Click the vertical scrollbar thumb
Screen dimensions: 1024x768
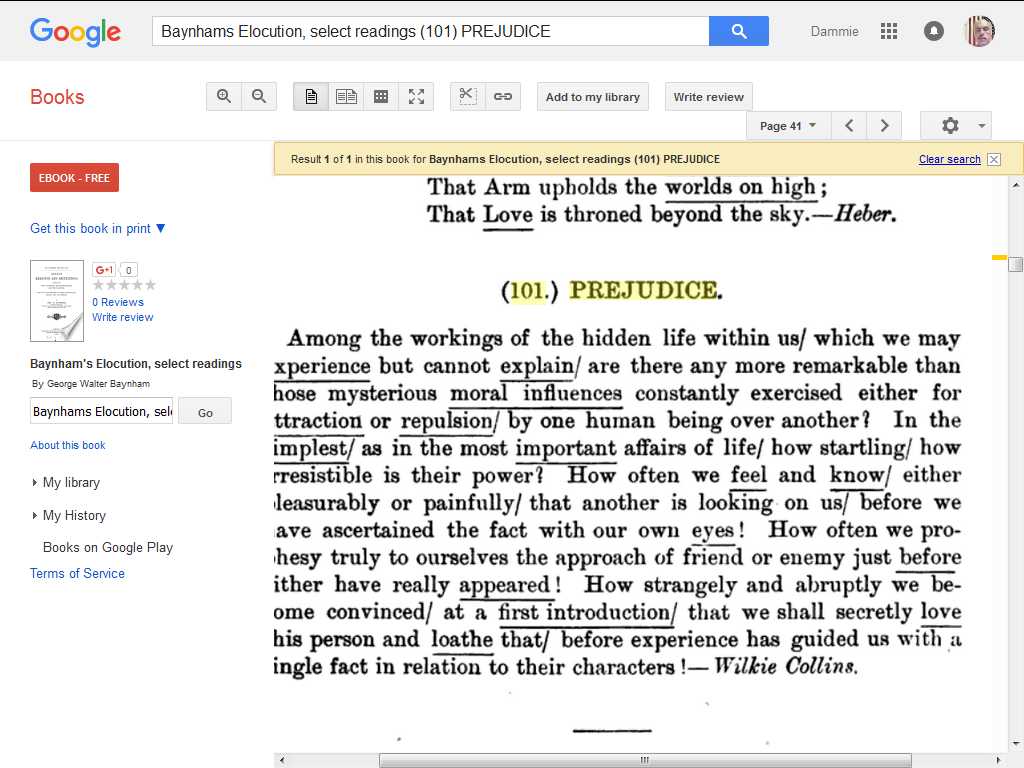pos(1016,264)
